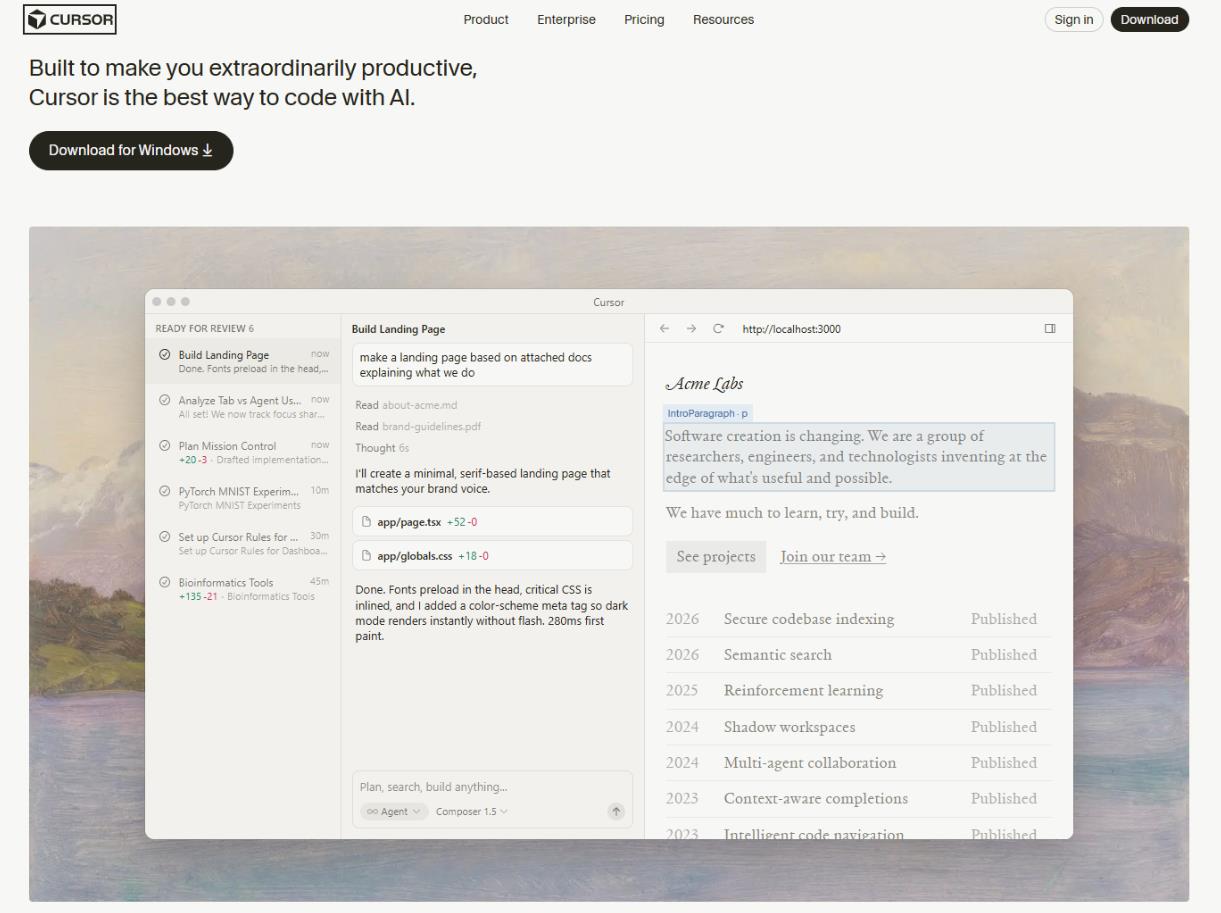This screenshot has height=913, width=1221.
Task: Click the Reinforcement learning row
Action: (858, 691)
